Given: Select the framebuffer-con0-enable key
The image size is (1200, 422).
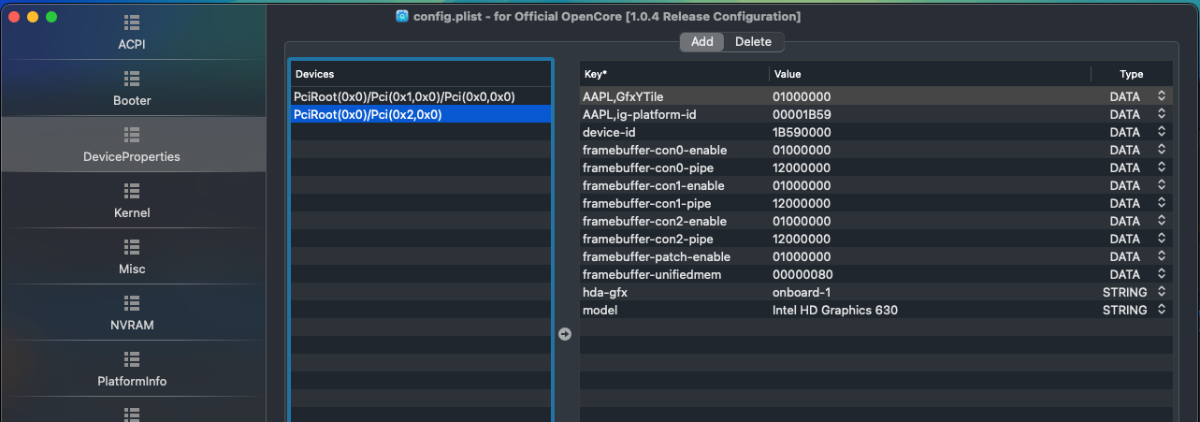Looking at the screenshot, I should pos(654,150).
